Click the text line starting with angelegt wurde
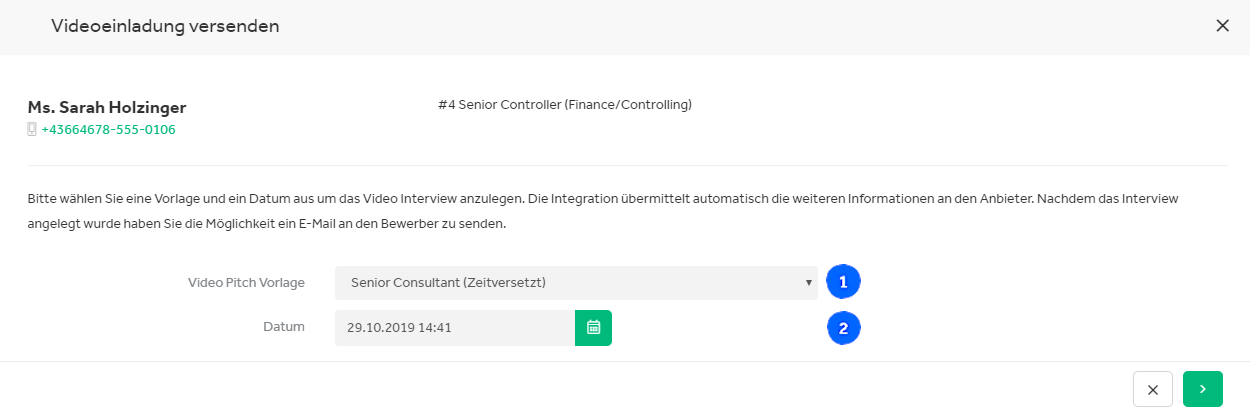Screen dimensions: 1250x417 coord(267,224)
